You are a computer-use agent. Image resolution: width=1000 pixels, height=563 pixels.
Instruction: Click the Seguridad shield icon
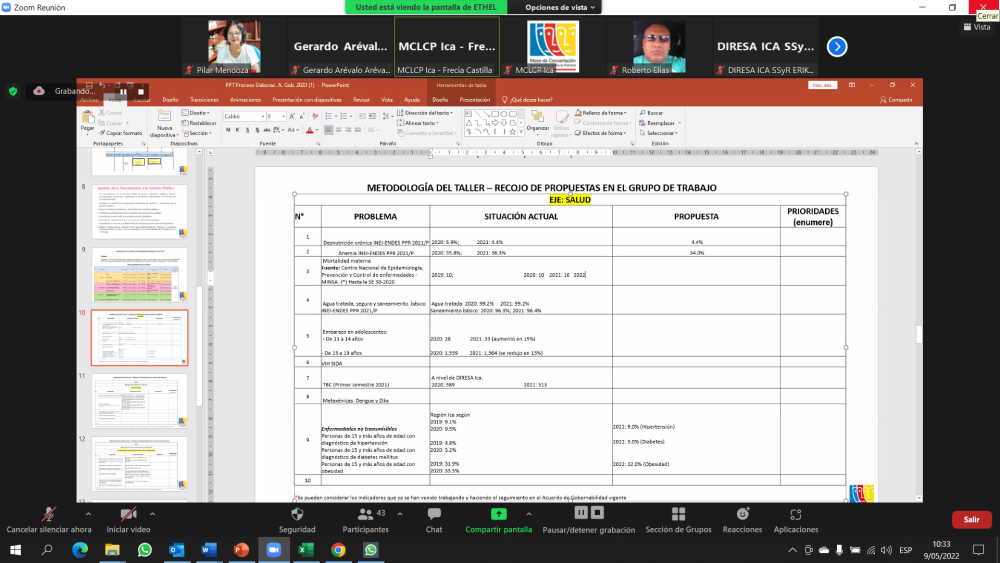297,513
